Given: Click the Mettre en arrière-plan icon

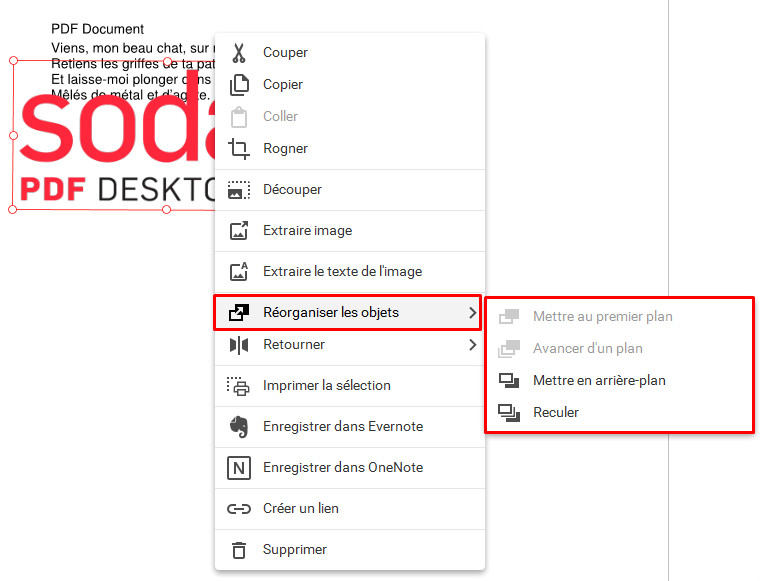Looking at the screenshot, I should 509,381.
